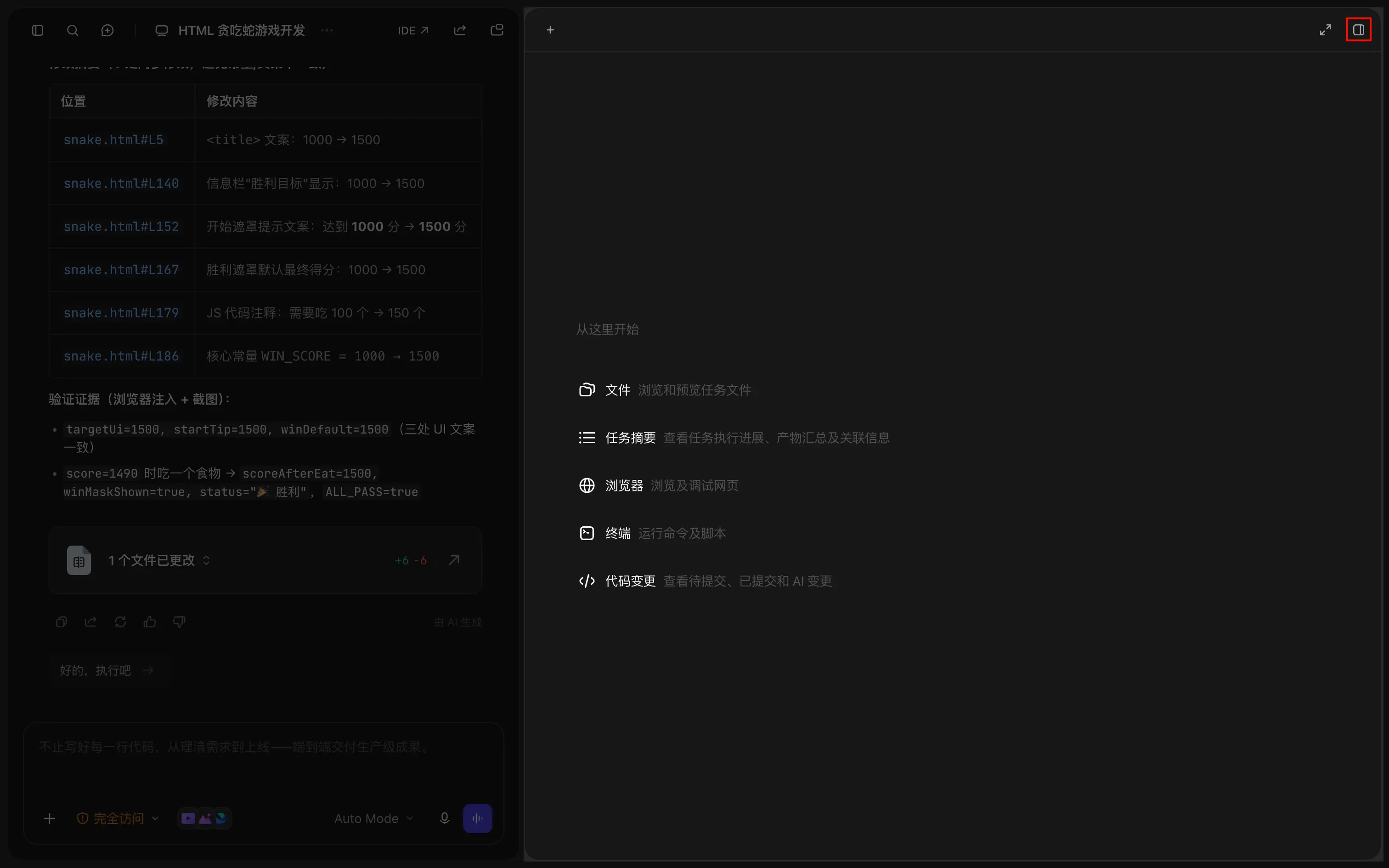Expand the panel to fullscreen
This screenshot has height=868, width=1389.
coord(1325,30)
